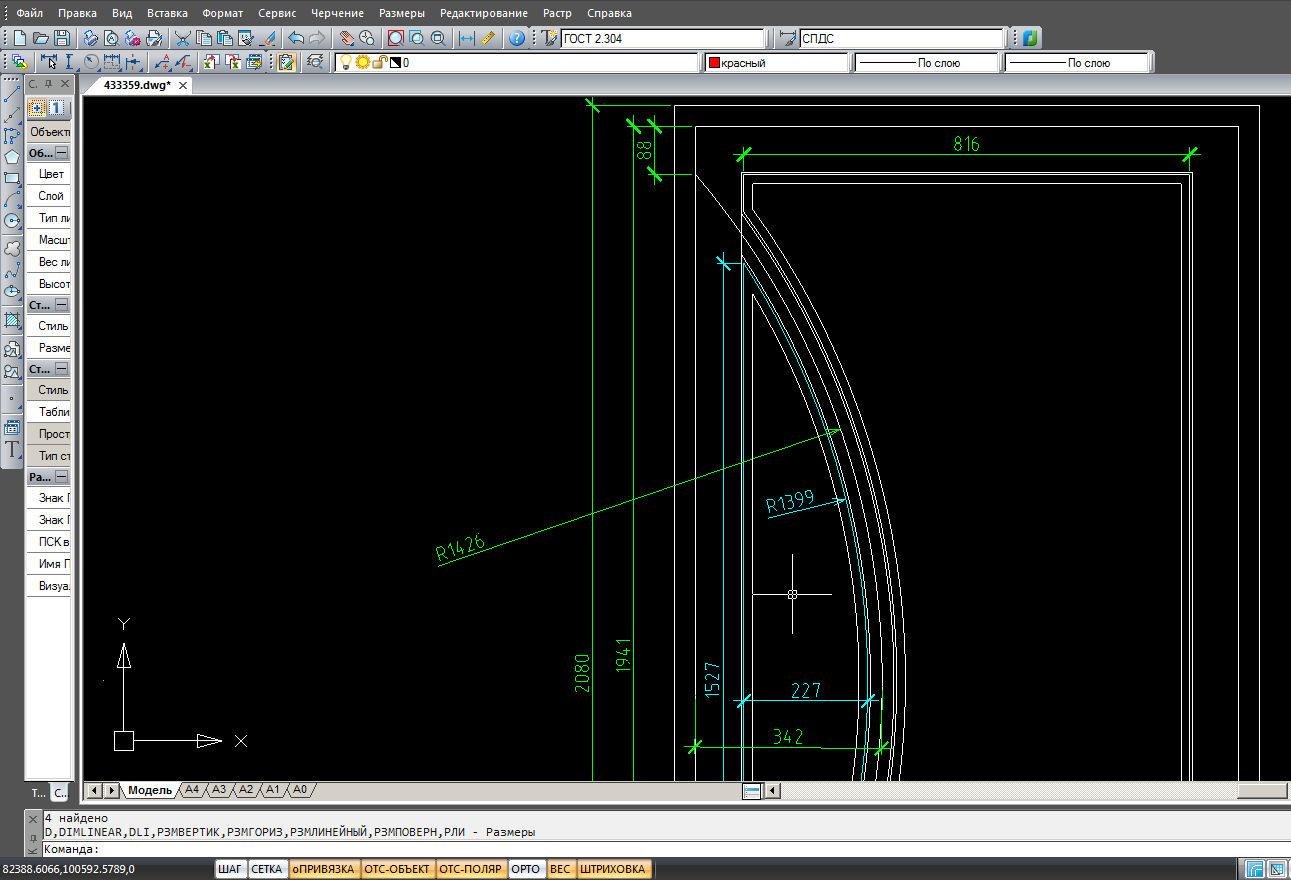Collapse the Об... properties section
Screen dimensions: 1291x880
62,153
